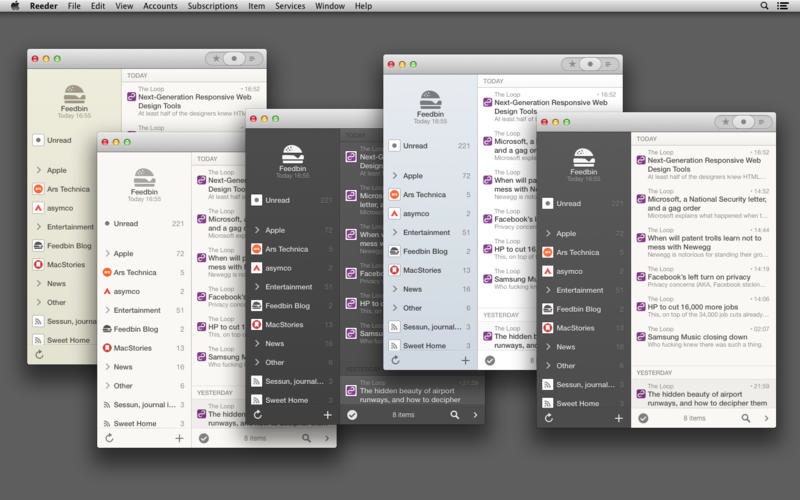Expand Other folder in rightmost window sidebar

pos(548,365)
